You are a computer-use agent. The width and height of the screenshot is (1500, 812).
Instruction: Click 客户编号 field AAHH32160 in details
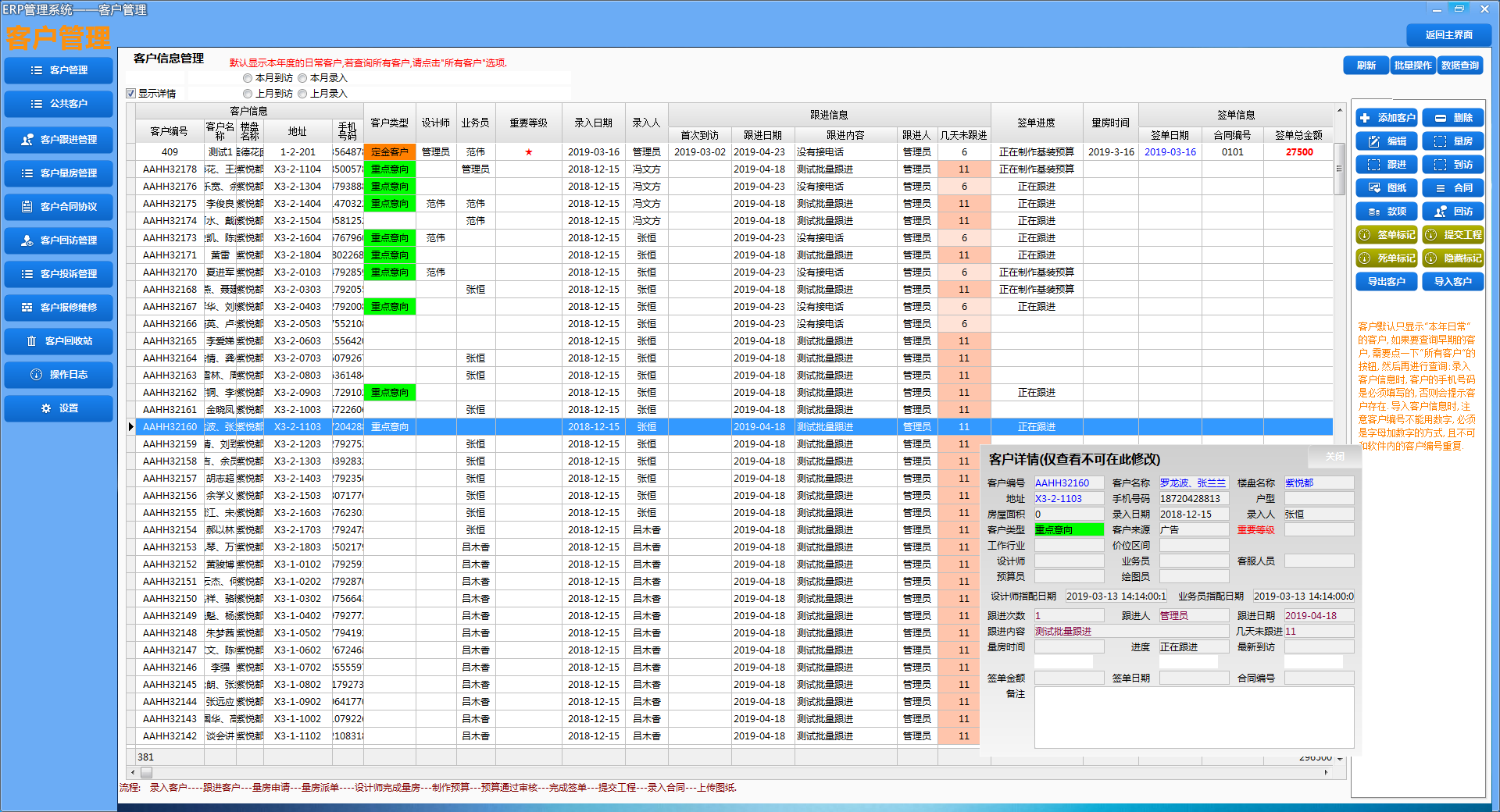[1069, 483]
